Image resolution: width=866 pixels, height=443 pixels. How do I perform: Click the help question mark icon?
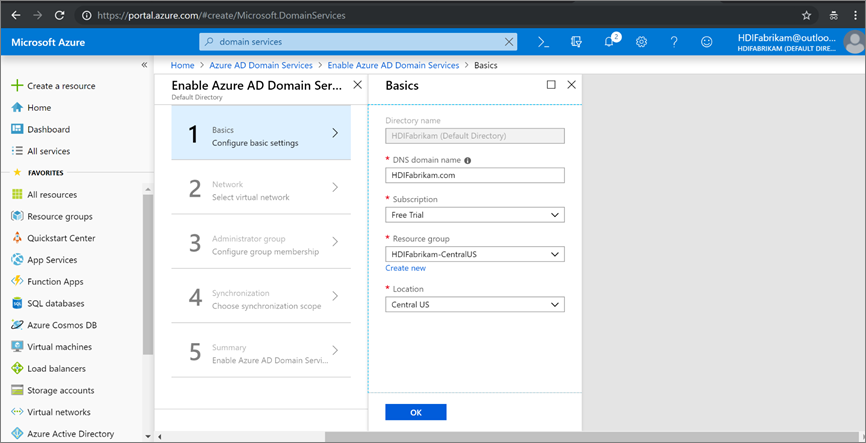(x=674, y=42)
